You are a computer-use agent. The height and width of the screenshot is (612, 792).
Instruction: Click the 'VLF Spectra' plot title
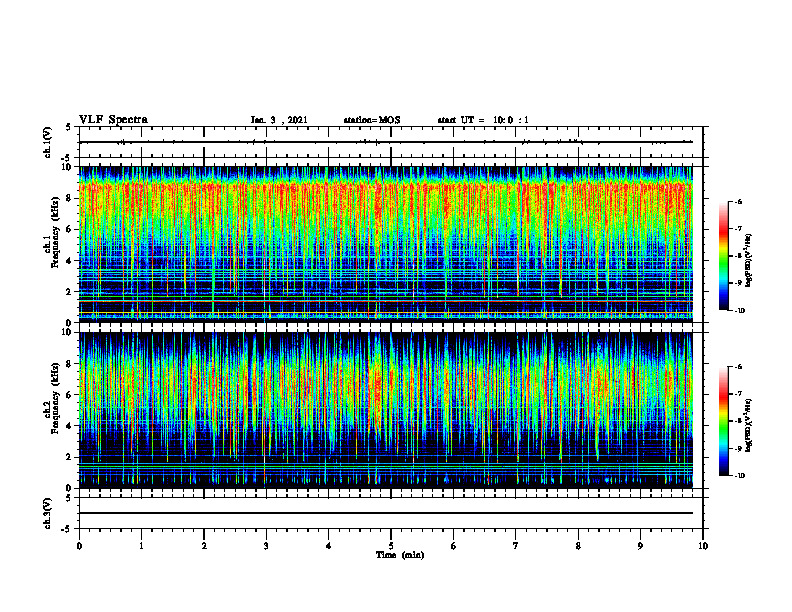tap(113, 120)
